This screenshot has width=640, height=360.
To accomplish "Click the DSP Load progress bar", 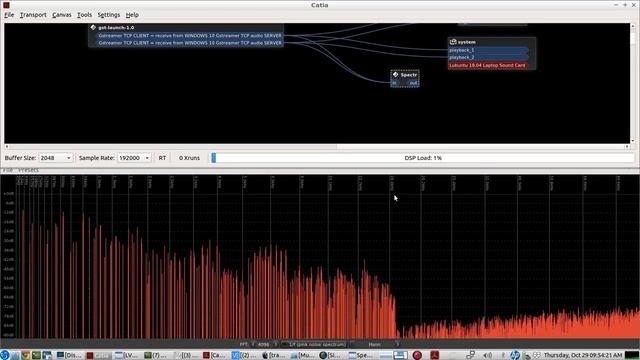I will [423, 158].
